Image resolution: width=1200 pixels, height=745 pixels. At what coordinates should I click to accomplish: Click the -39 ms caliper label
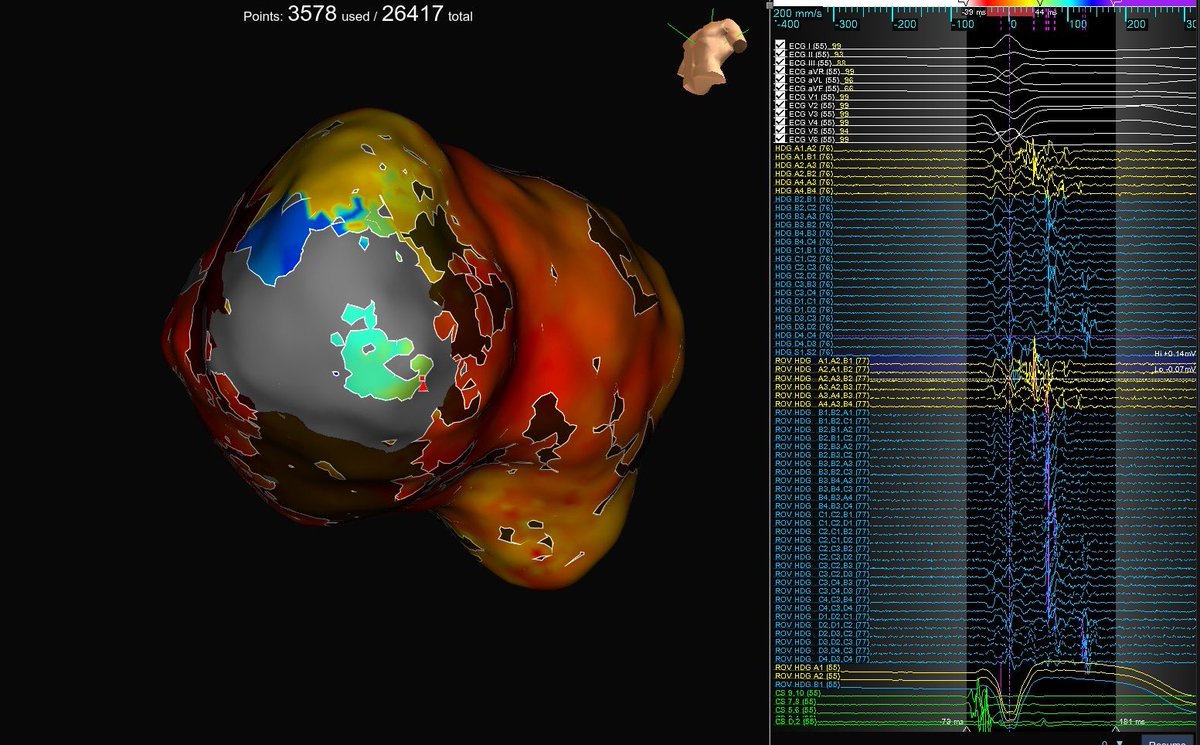coord(974,12)
